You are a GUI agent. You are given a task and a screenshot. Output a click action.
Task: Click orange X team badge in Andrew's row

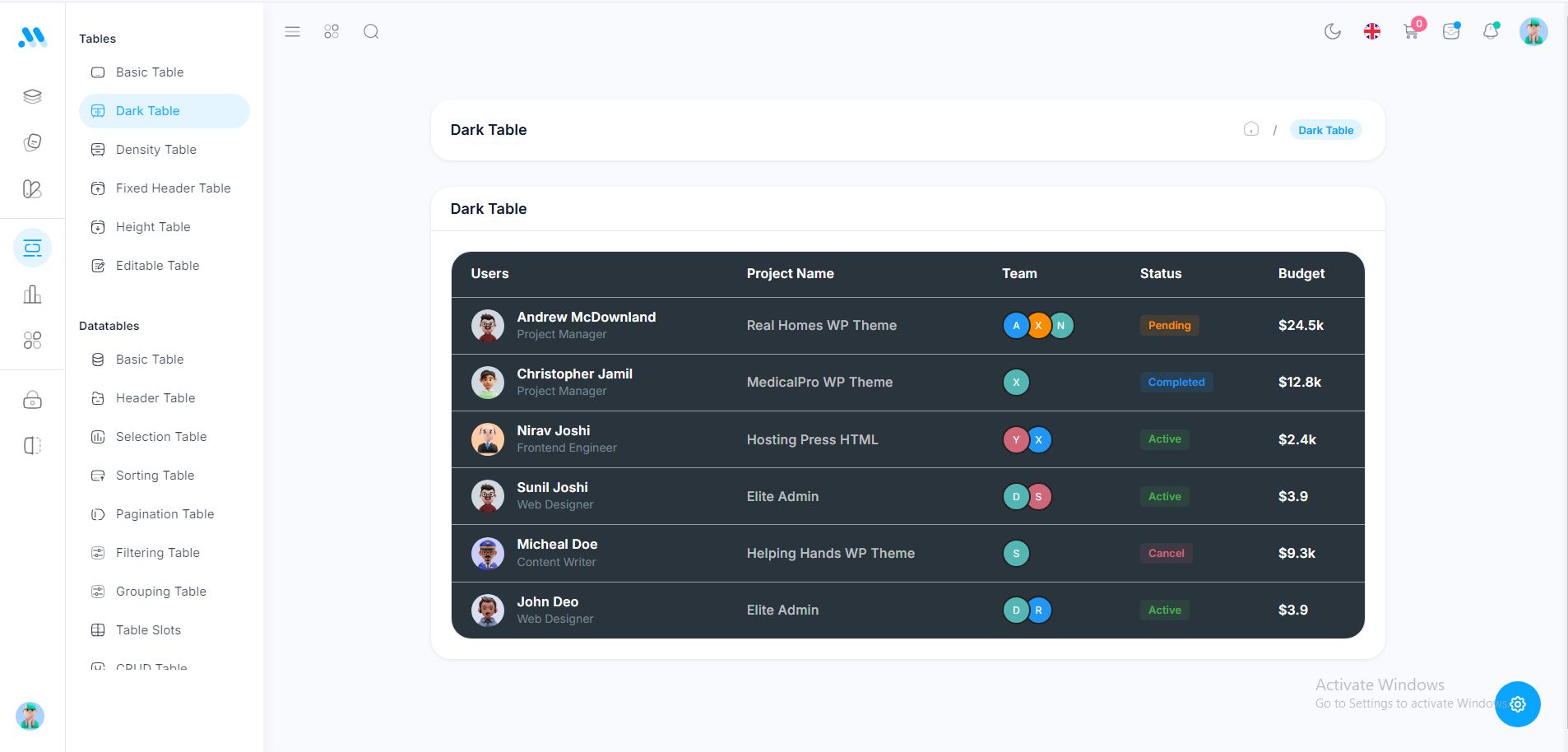pos(1038,326)
